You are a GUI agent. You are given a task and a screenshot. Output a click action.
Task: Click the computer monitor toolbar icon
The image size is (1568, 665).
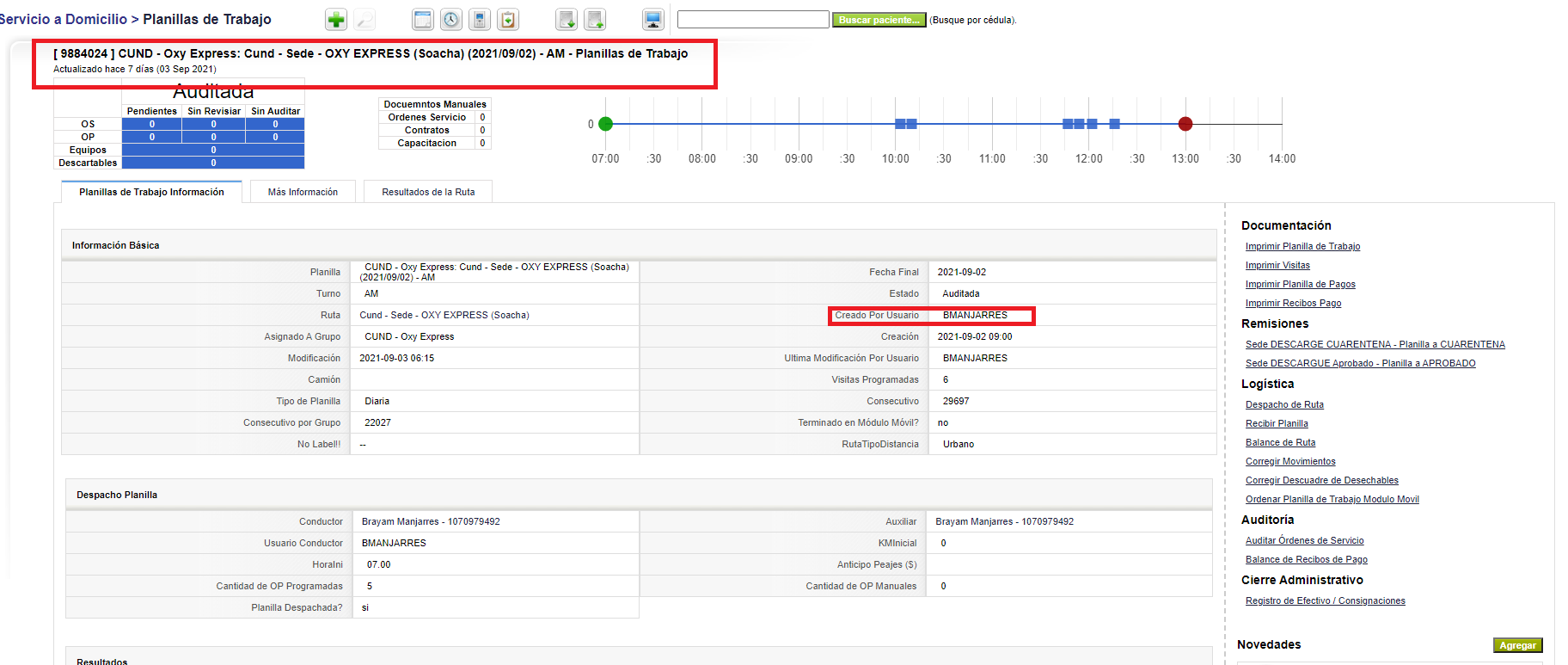click(x=653, y=20)
